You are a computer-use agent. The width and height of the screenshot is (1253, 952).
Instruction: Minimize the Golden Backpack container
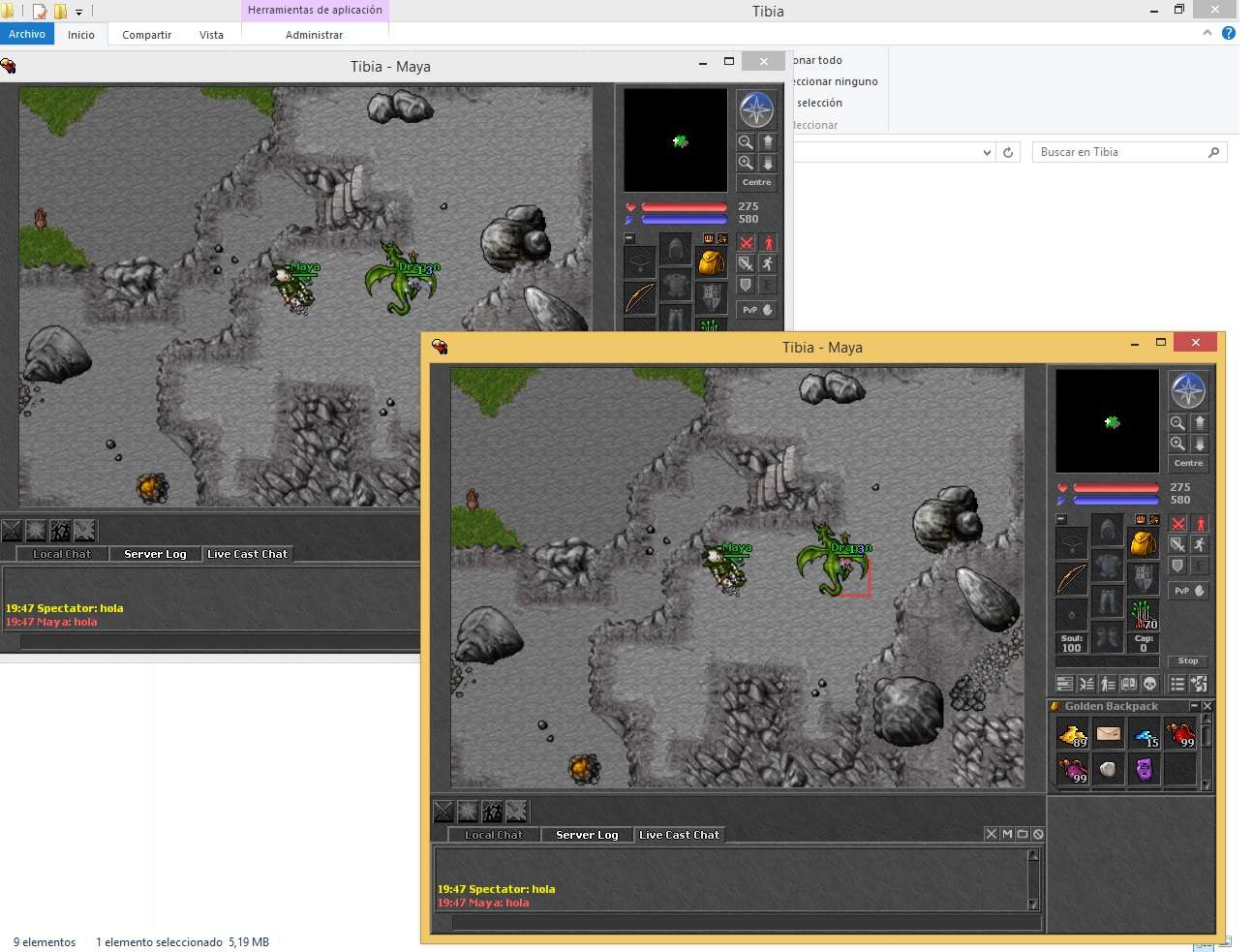pos(1195,706)
